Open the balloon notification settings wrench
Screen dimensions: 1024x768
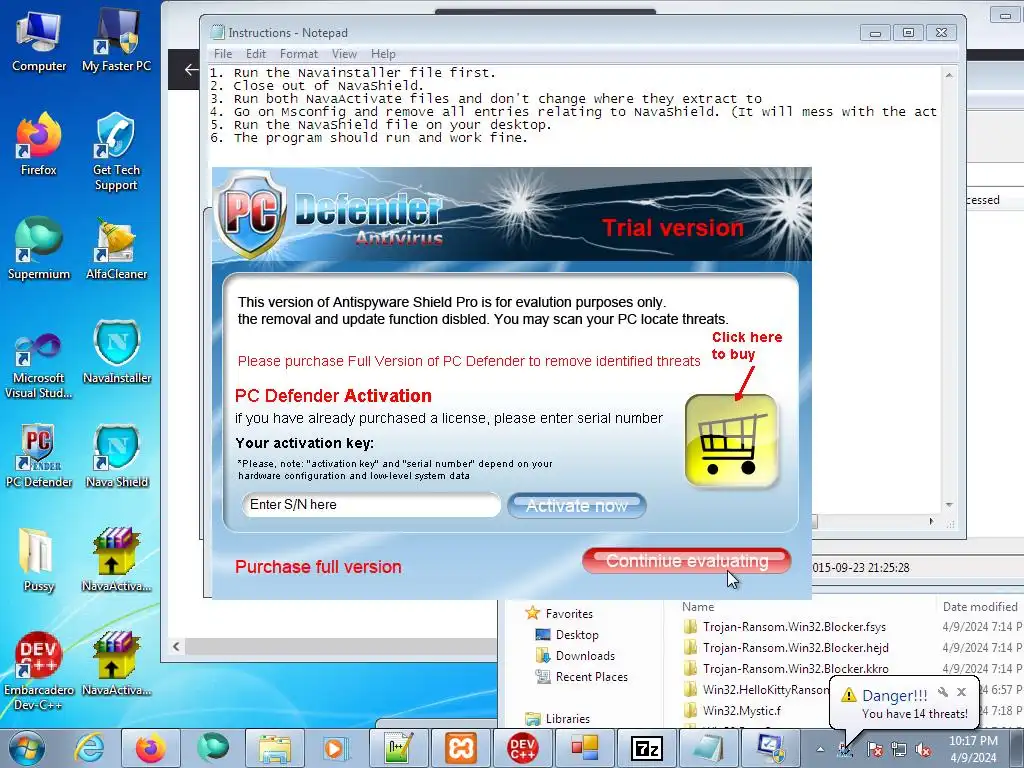tap(942, 692)
